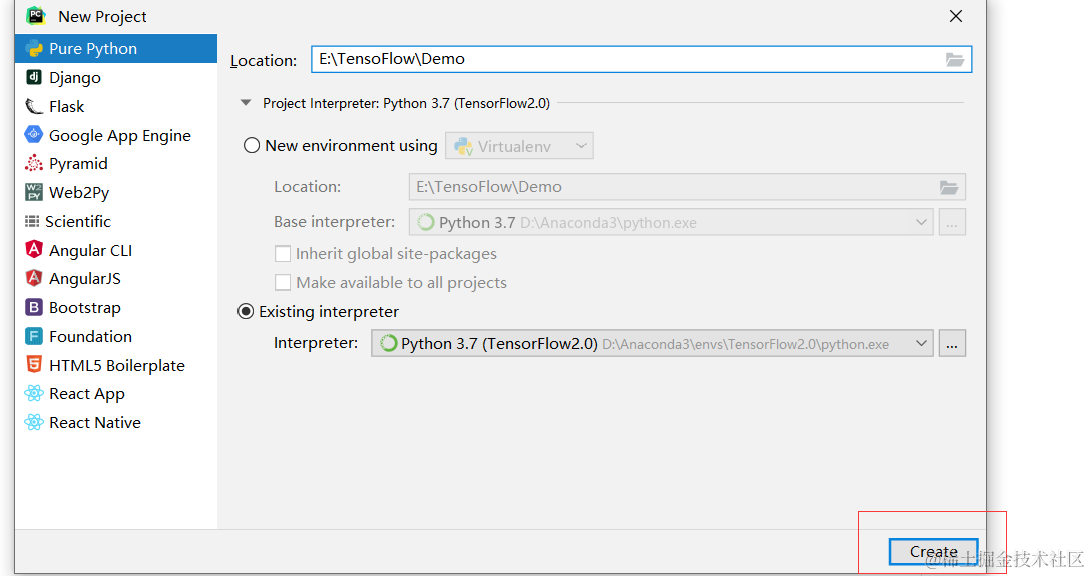1091x576 pixels.
Task: Click the ellipsis button beside Base interpreter
Action: [x=952, y=223]
